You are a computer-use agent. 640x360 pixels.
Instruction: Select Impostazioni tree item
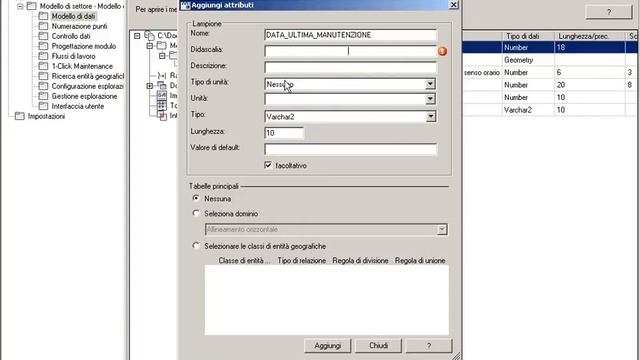[46, 116]
